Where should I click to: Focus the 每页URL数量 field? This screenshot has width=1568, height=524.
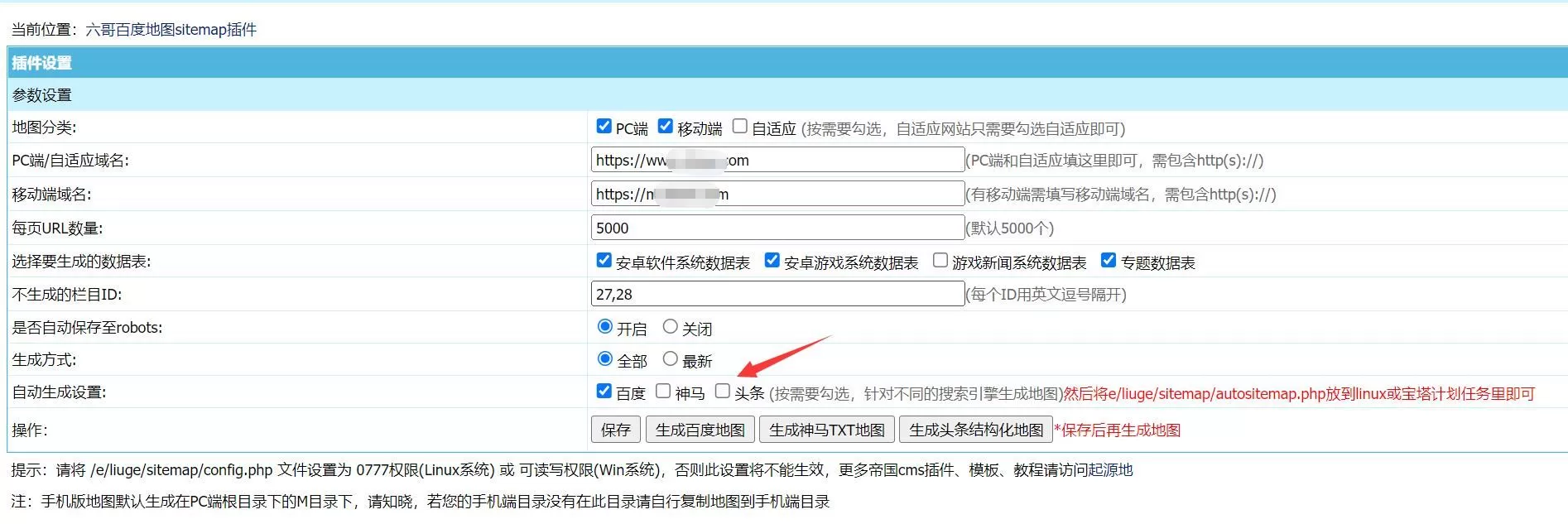[x=777, y=228]
